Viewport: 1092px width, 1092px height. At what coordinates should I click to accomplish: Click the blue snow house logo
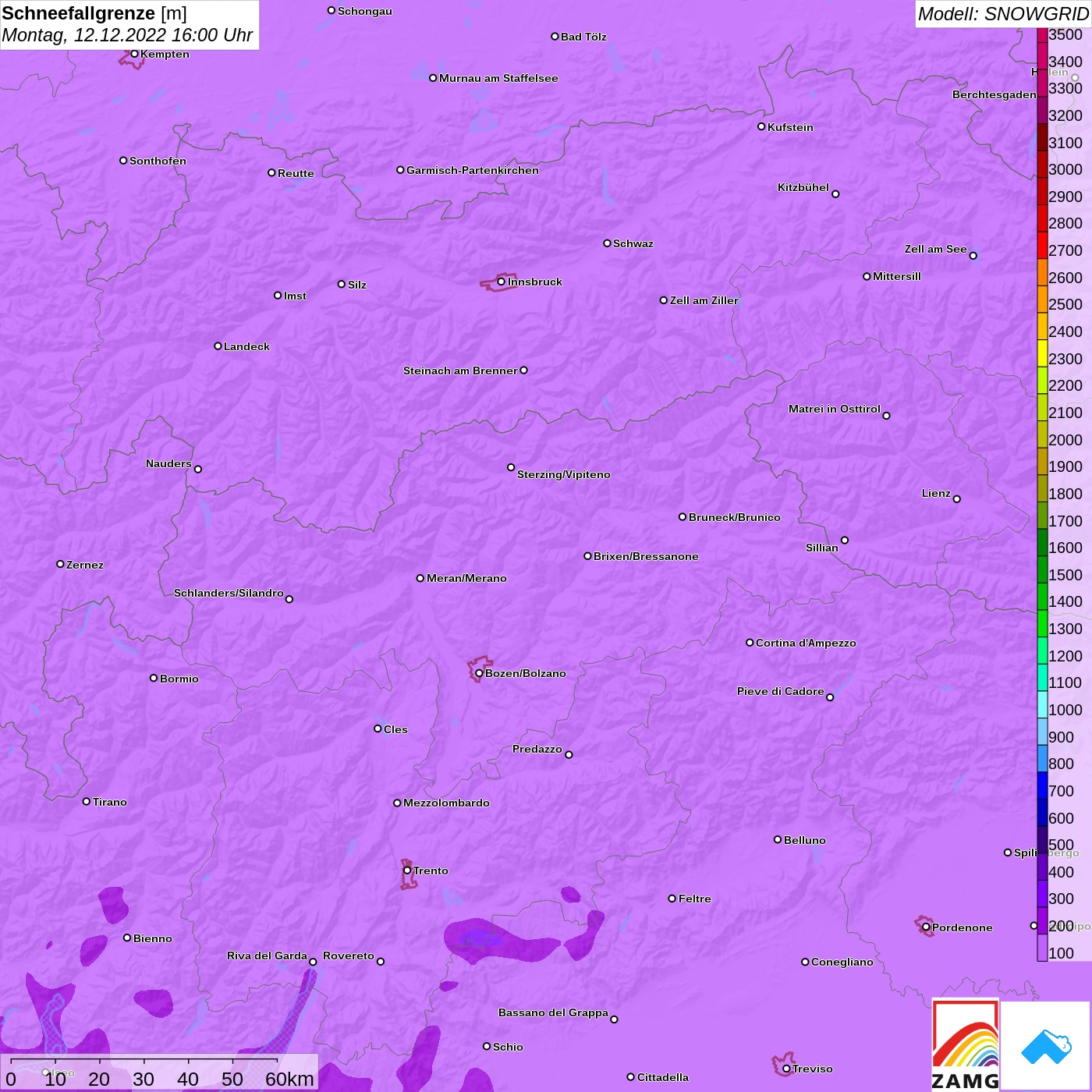click(x=1046, y=1047)
